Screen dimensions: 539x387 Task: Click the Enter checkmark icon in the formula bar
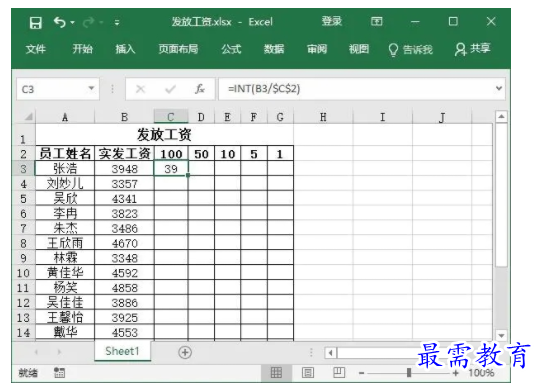click(170, 89)
